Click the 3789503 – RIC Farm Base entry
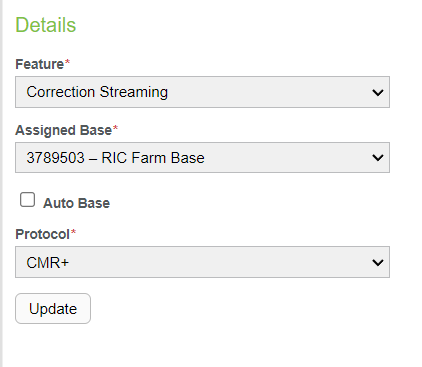 point(115,158)
